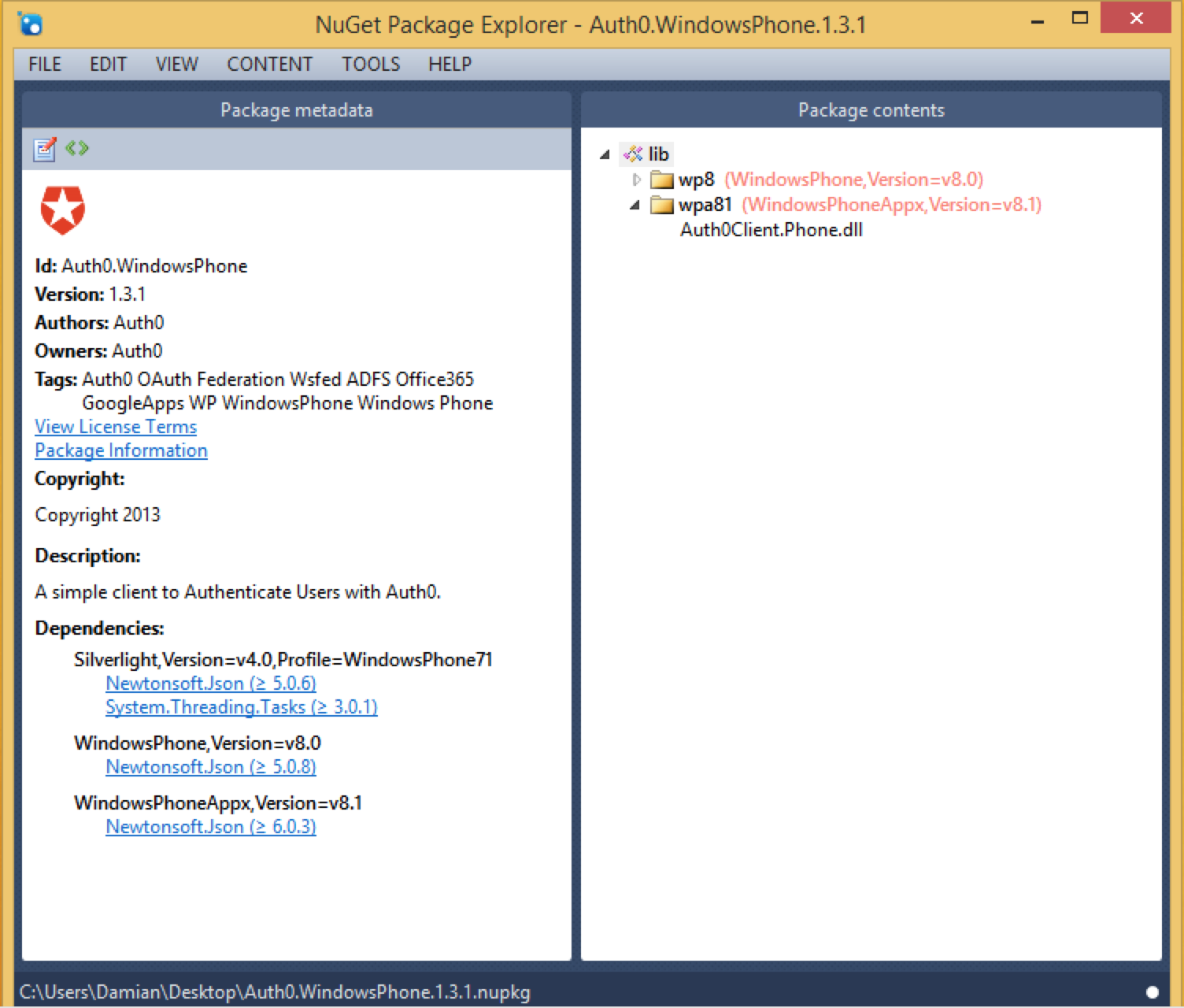Click the lib folder icon
The image size is (1184, 1008).
(x=633, y=154)
